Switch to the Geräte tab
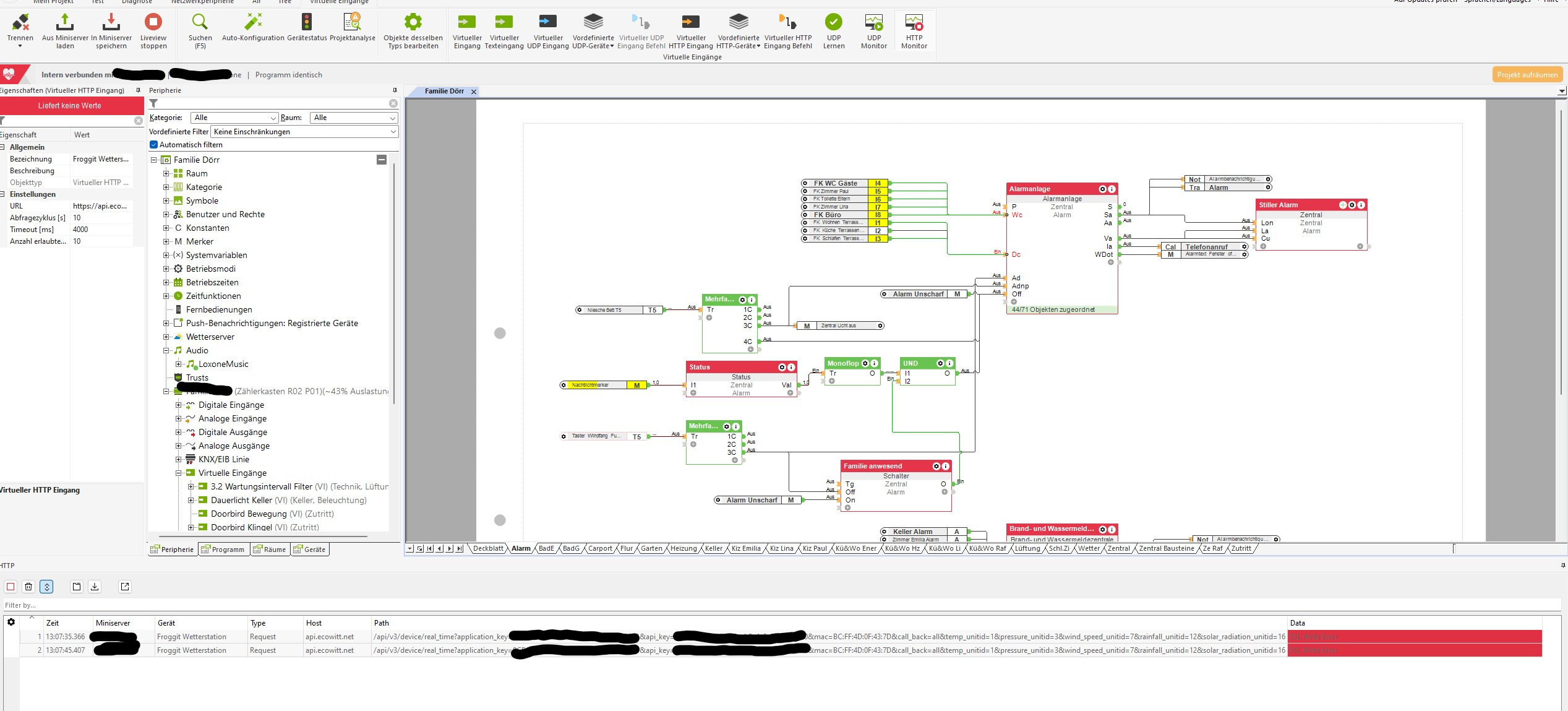The width and height of the screenshot is (1568, 711). 310,549
